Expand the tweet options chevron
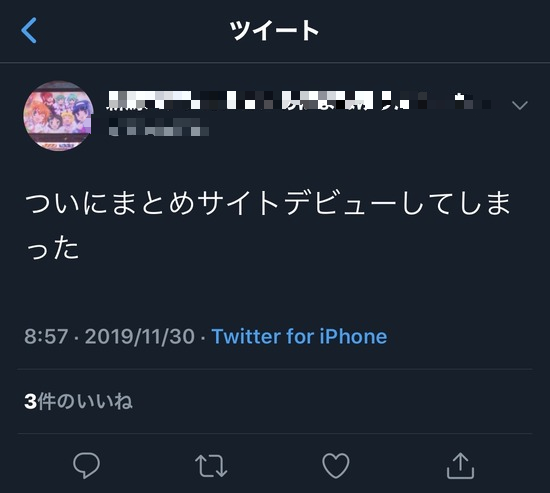This screenshot has width=550, height=493. click(x=520, y=105)
